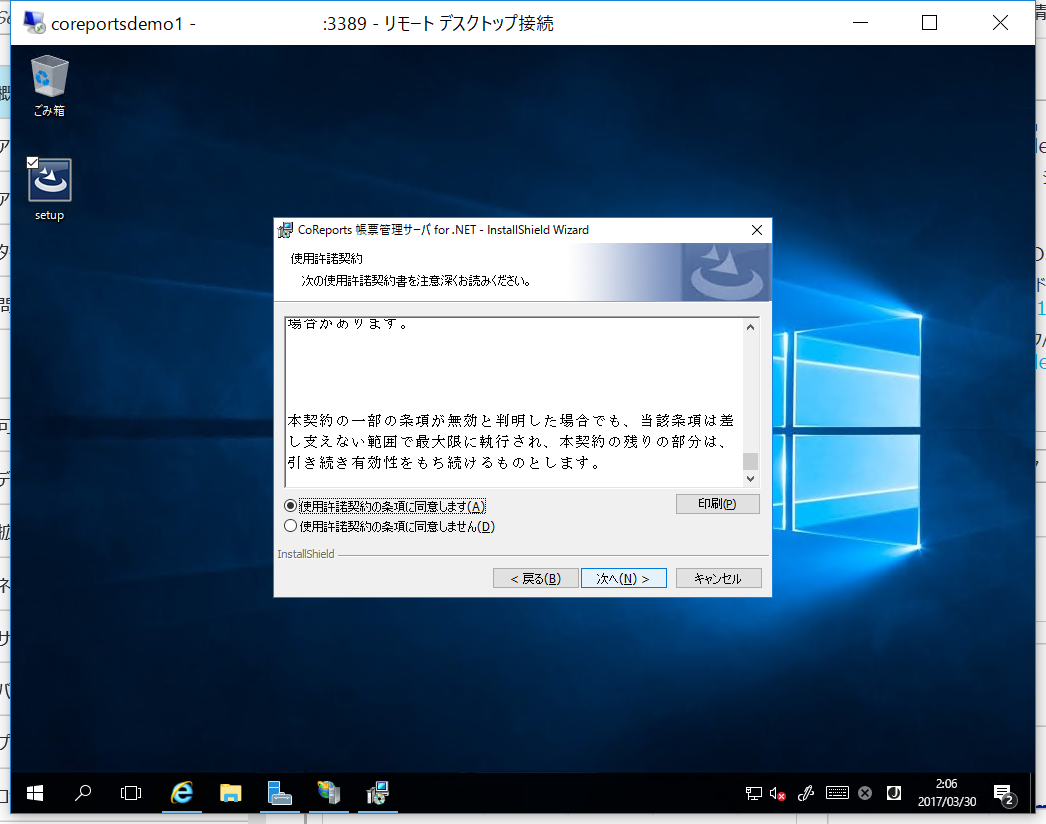
Task: Click the installer icon in dialog title bar
Action: [285, 230]
